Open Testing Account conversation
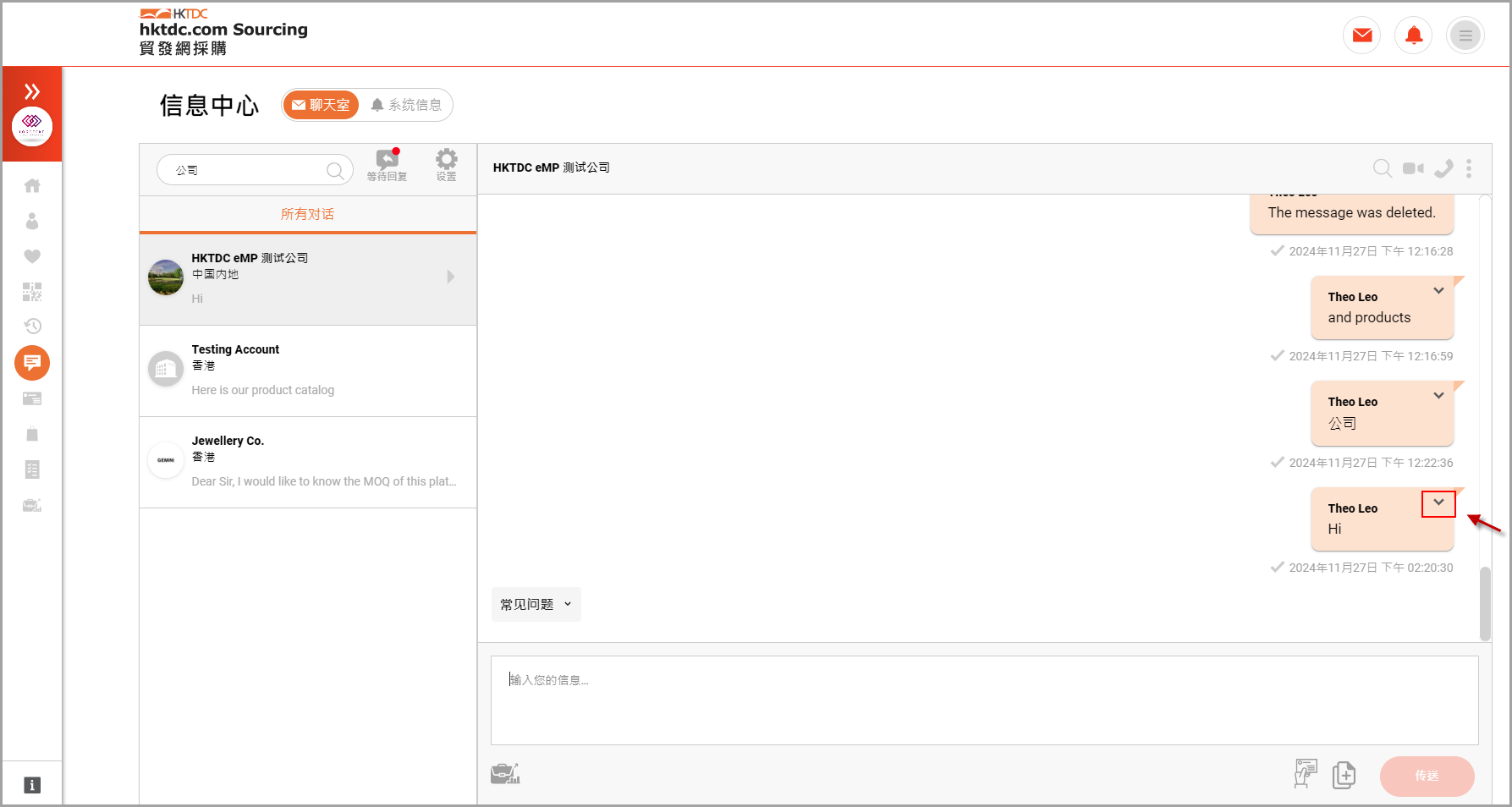Viewport: 1512px width, 807px height. point(308,371)
